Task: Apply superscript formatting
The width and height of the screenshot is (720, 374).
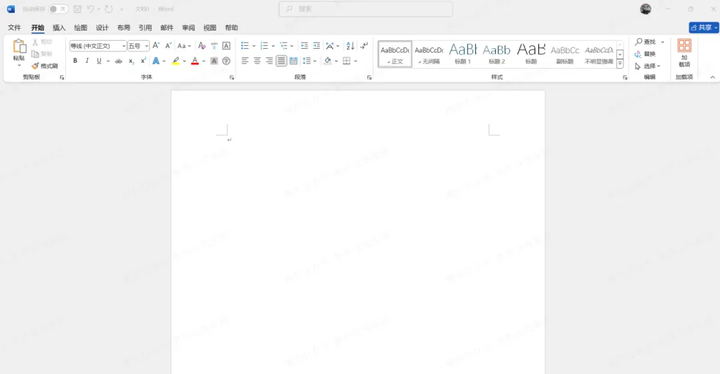Action: (143, 61)
